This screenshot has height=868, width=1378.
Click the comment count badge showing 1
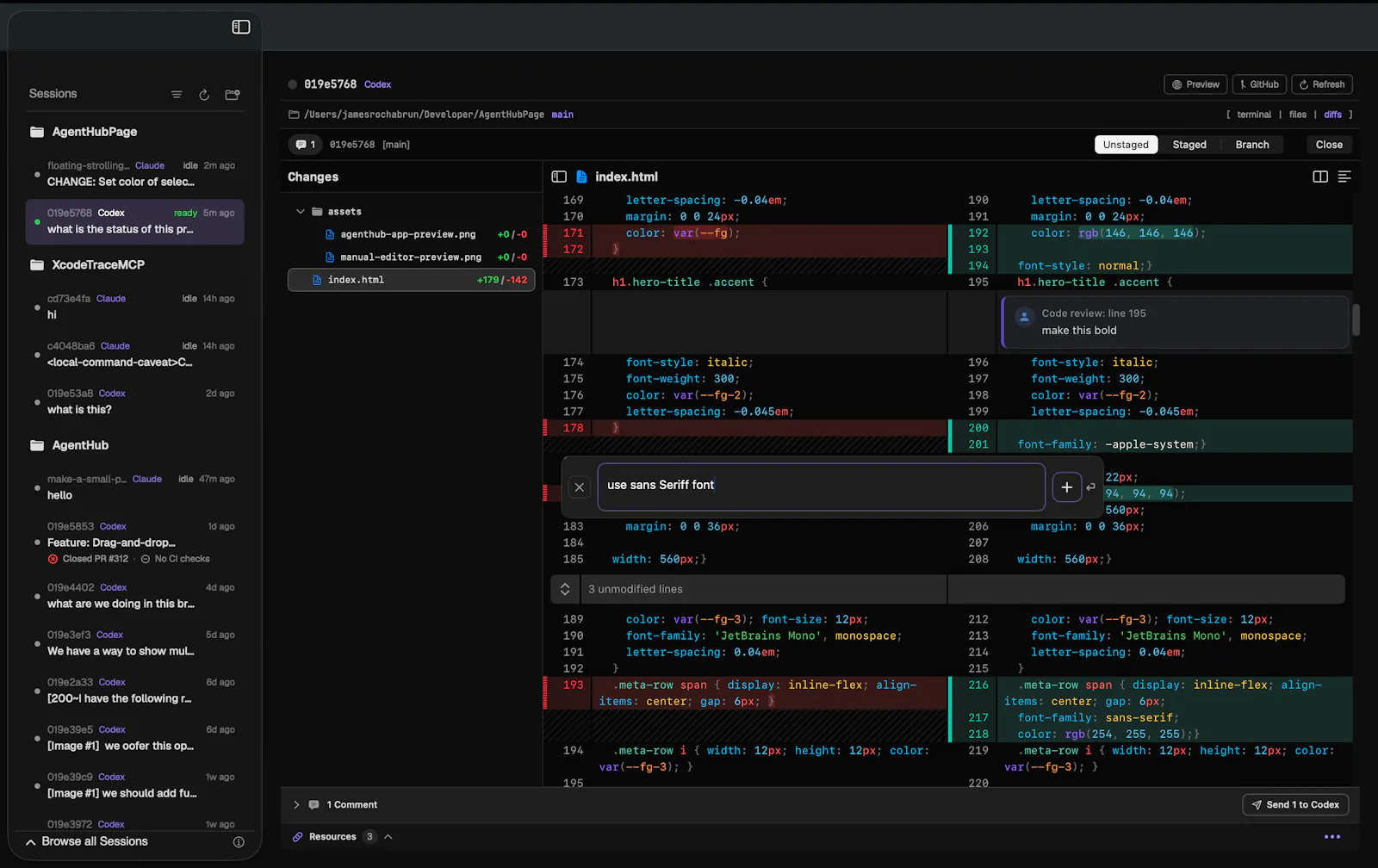click(x=305, y=145)
